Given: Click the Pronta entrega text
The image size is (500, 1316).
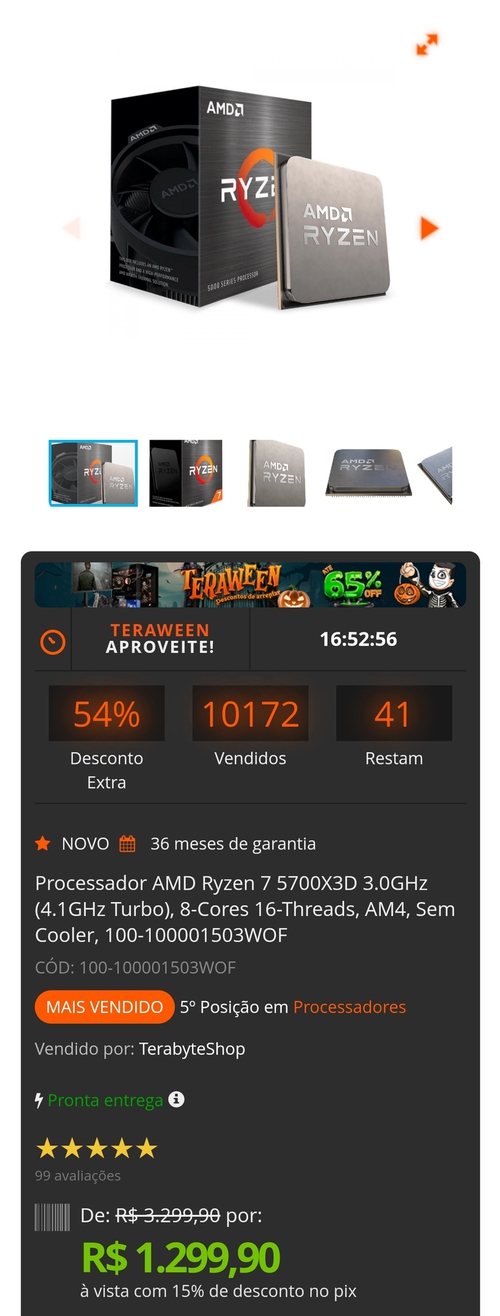Looking at the screenshot, I should coord(105,1100).
